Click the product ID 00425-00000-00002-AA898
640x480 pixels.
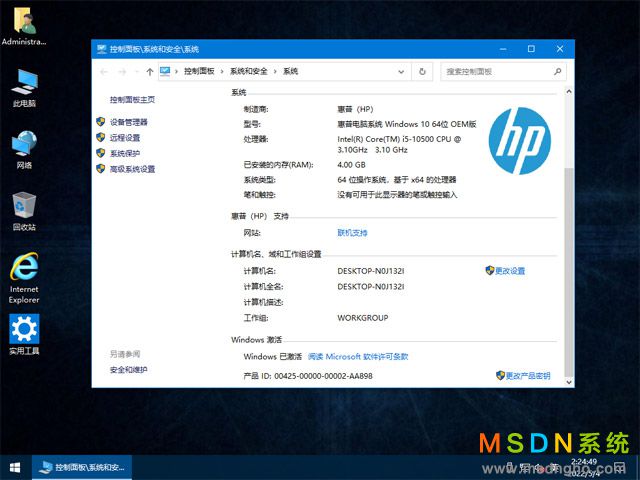coord(323,376)
